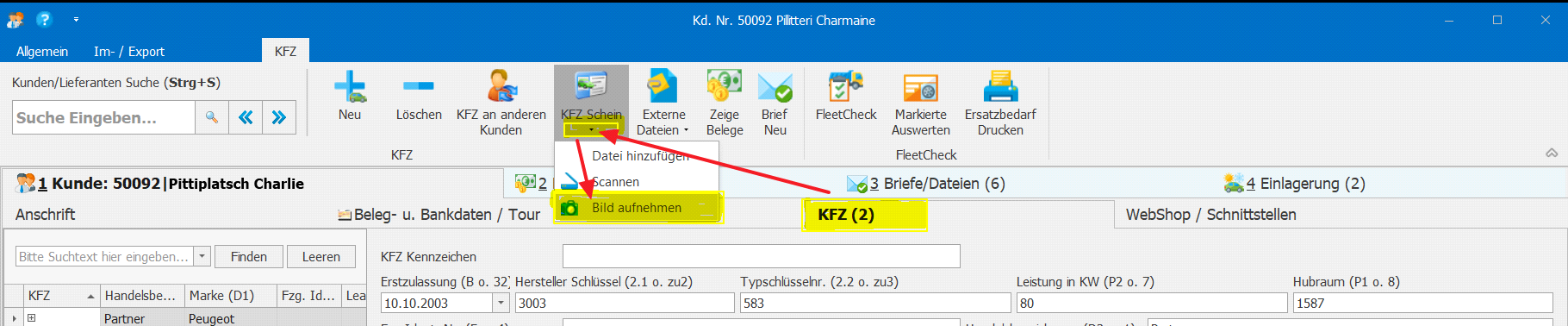Expand the Externe Dateien dropdown
The height and width of the screenshot is (326, 1568).
686,130
